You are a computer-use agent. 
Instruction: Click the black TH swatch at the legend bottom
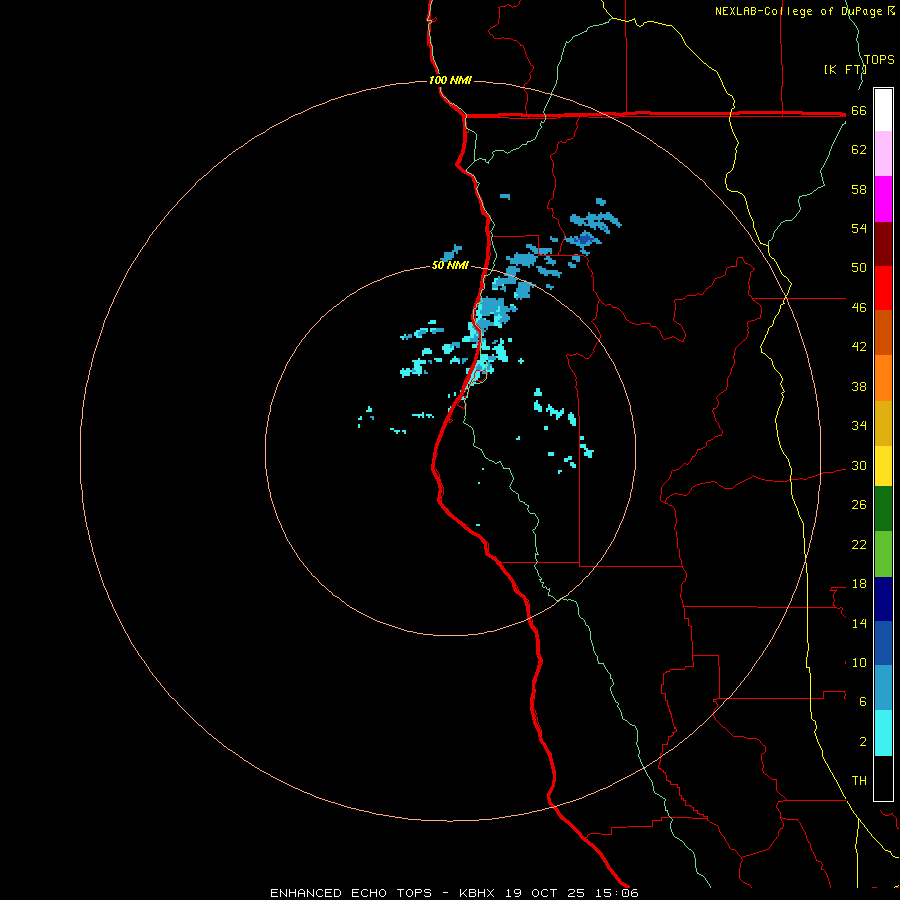click(883, 778)
